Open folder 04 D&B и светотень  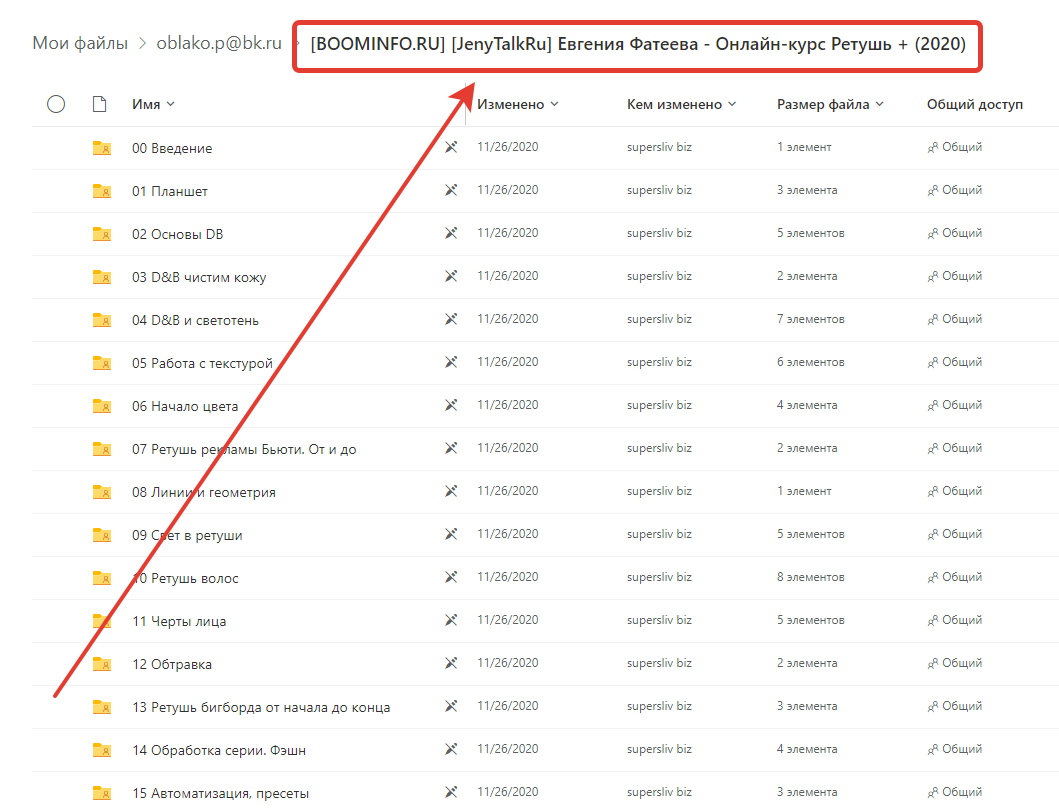click(195, 320)
